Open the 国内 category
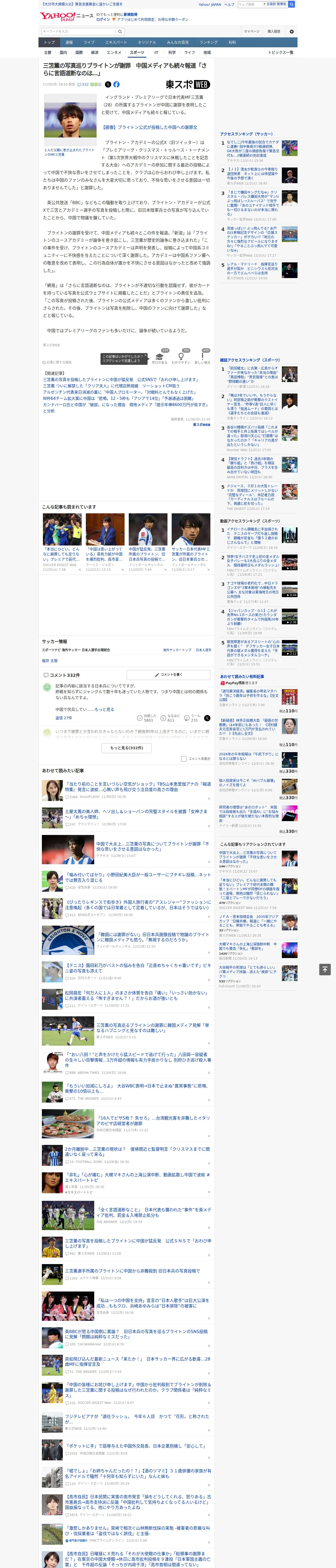This screenshot has width=336, height=1568. (x=63, y=53)
